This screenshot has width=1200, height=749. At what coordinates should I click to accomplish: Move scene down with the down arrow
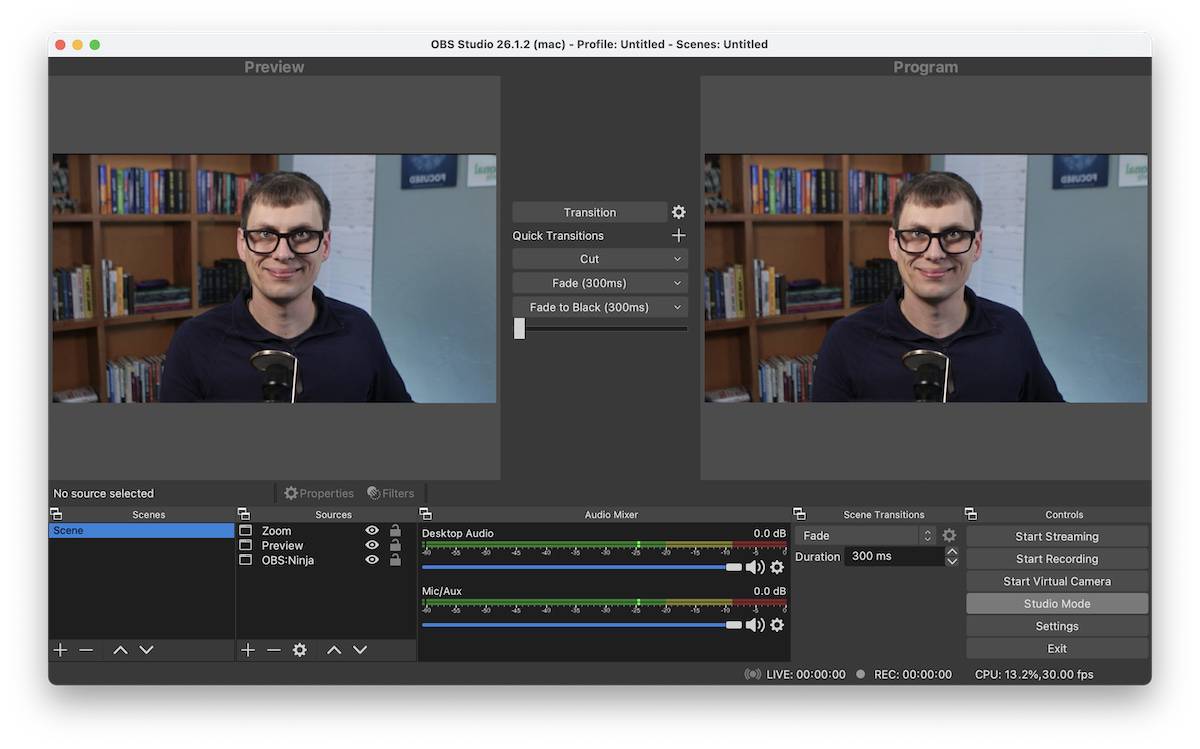tap(146, 650)
